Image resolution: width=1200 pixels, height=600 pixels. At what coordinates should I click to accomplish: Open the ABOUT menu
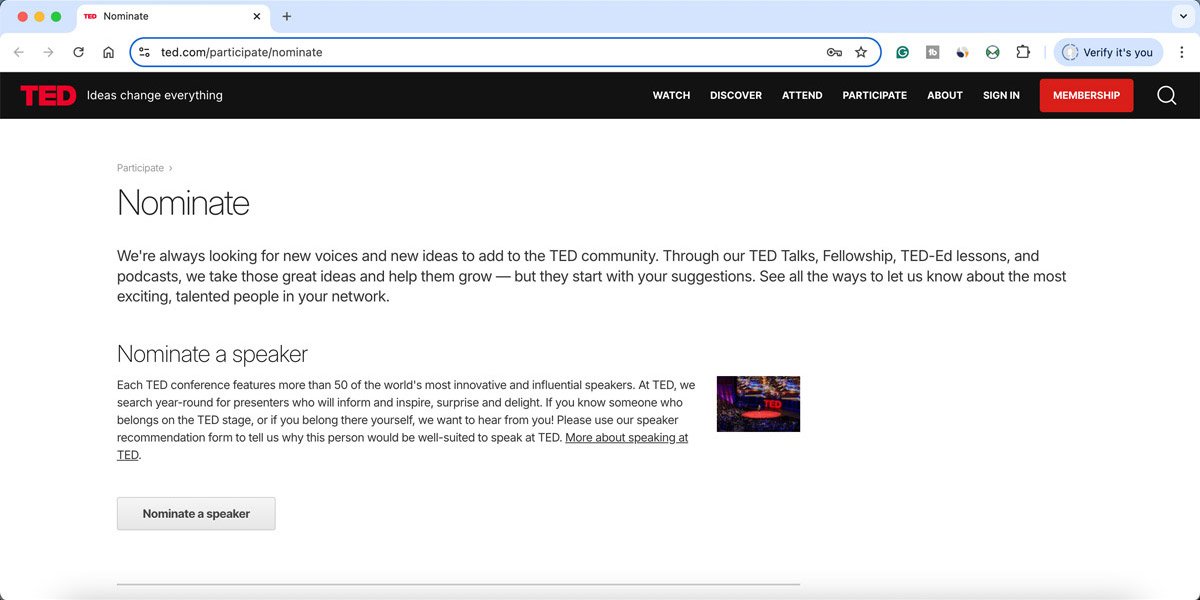(x=945, y=95)
